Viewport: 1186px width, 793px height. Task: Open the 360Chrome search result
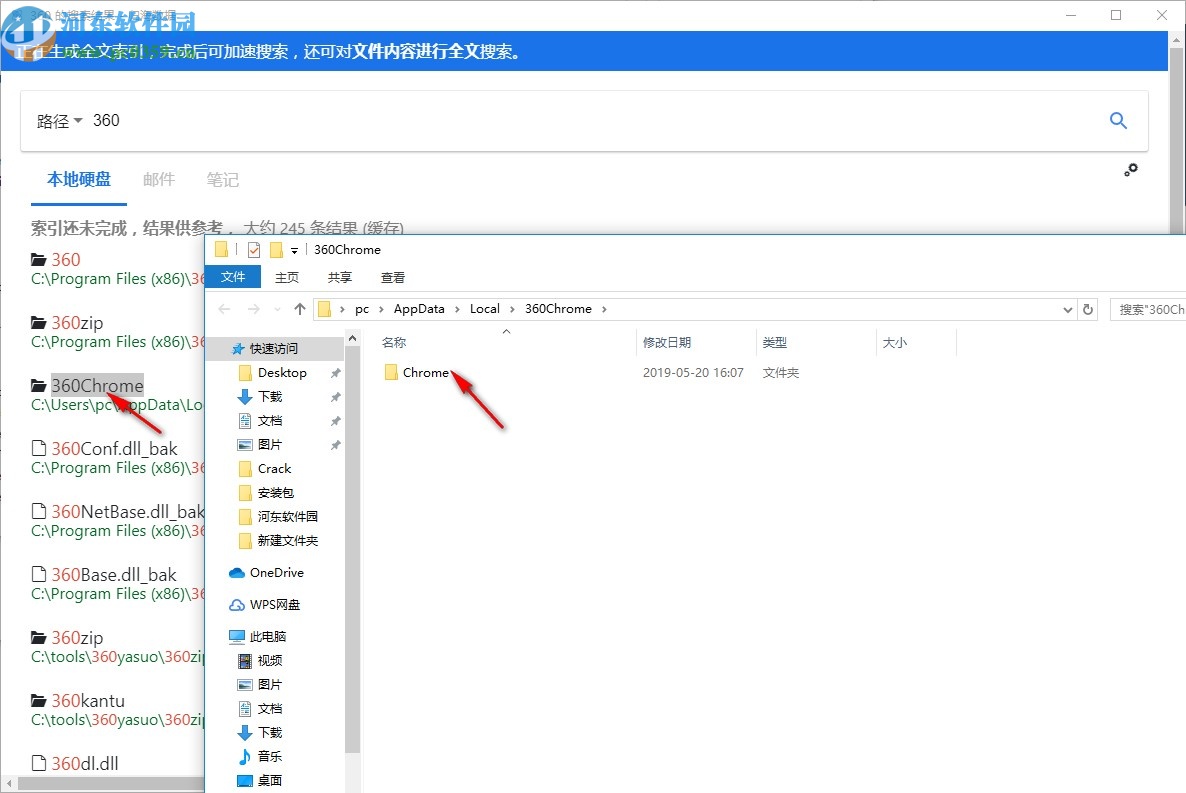tap(97, 385)
